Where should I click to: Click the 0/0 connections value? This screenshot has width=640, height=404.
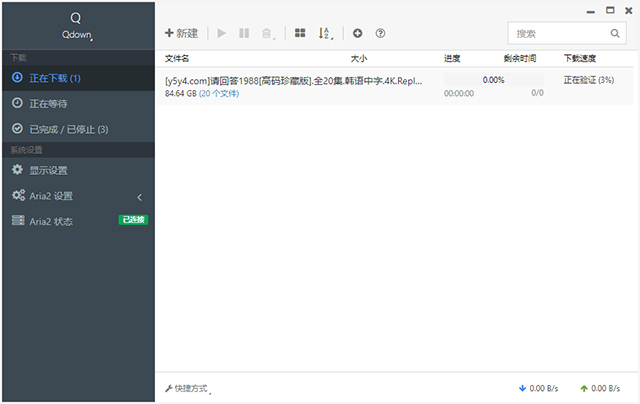point(538,93)
